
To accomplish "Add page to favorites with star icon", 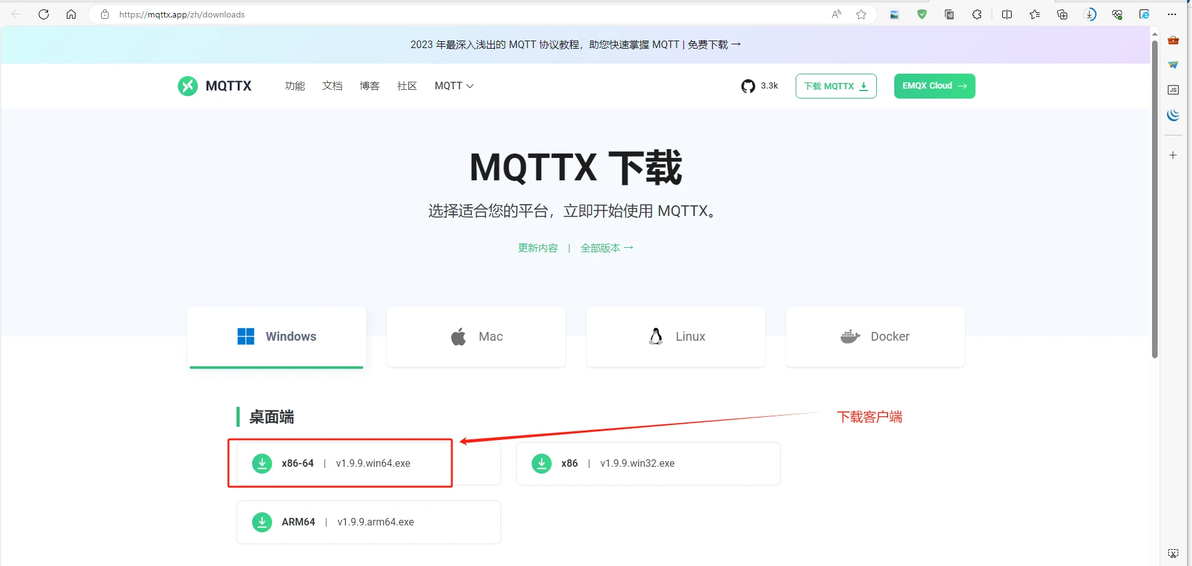I will (861, 14).
